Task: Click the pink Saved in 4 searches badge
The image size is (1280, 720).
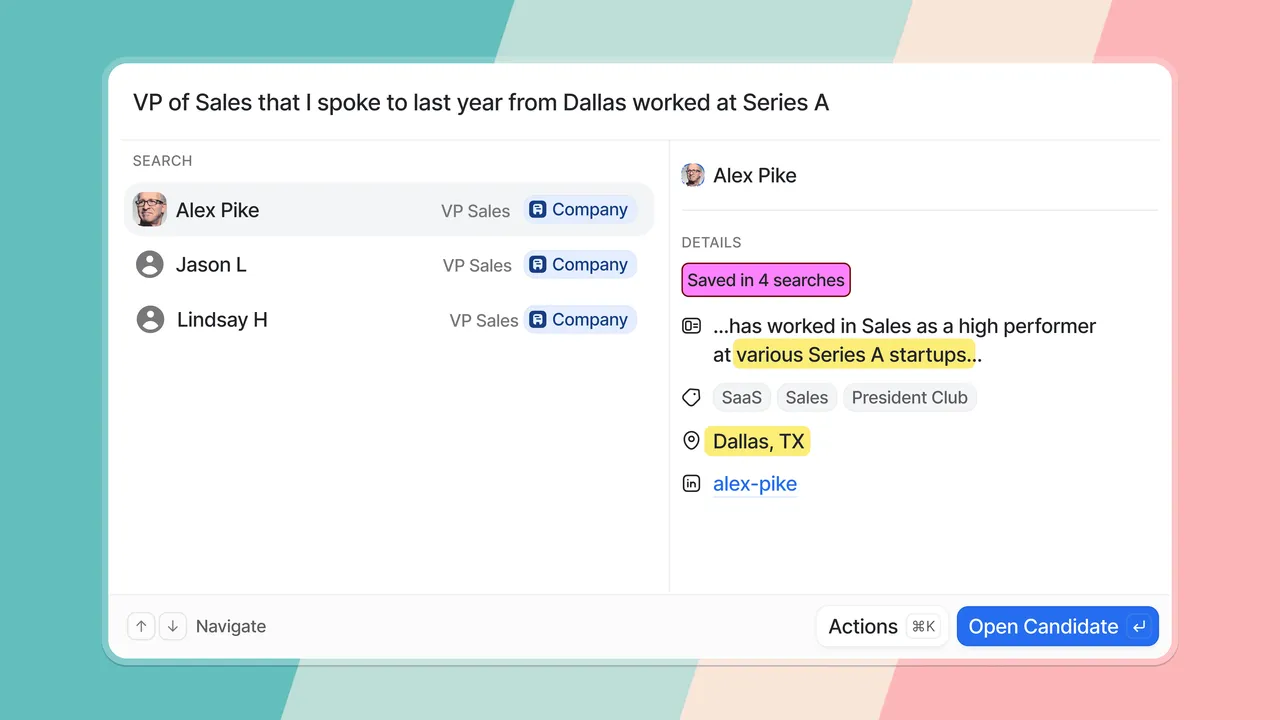Action: tap(766, 280)
